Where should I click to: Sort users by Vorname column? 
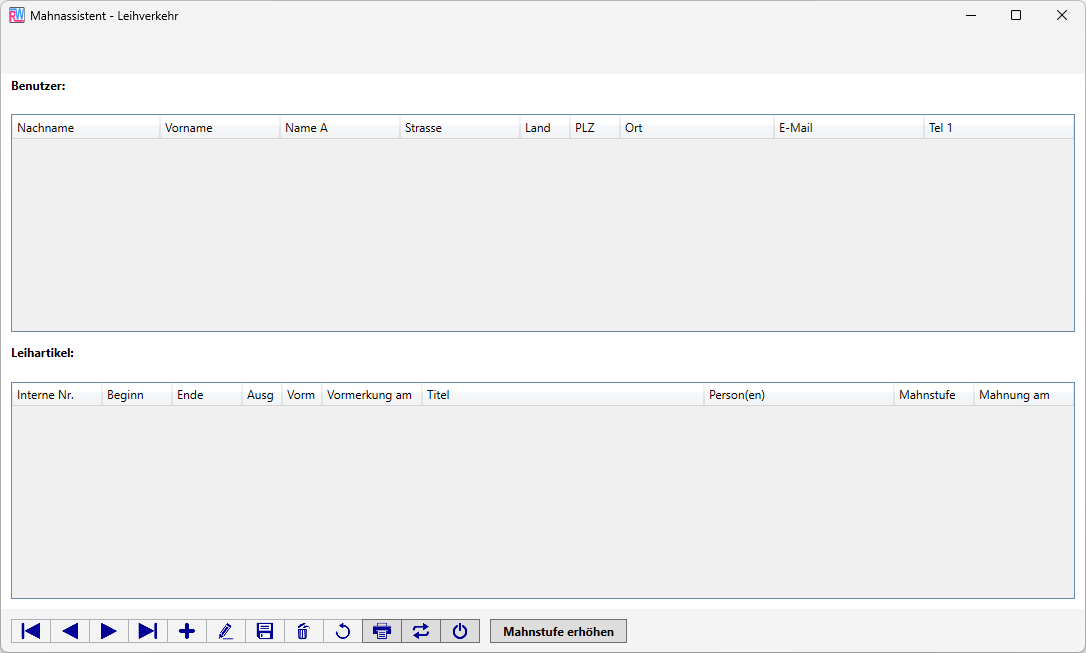point(220,127)
